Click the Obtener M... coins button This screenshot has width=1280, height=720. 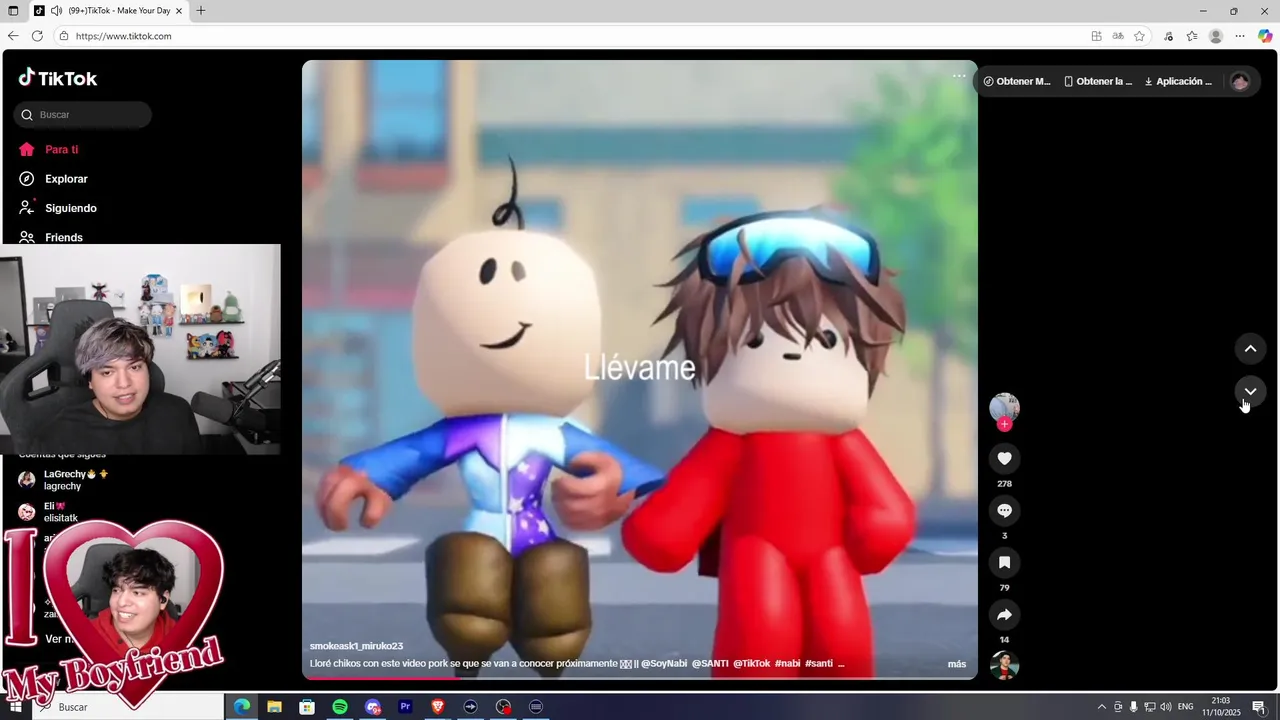coord(1017,81)
